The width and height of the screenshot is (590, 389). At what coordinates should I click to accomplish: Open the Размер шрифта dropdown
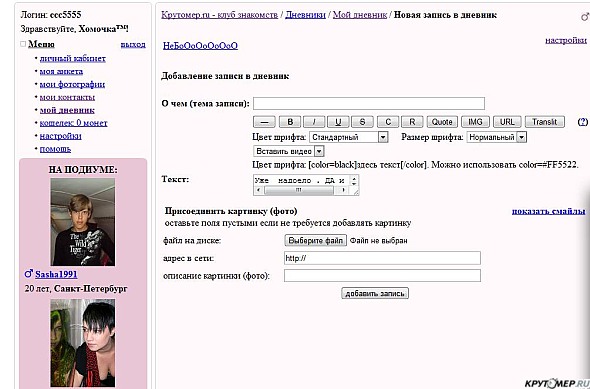tap(496, 137)
